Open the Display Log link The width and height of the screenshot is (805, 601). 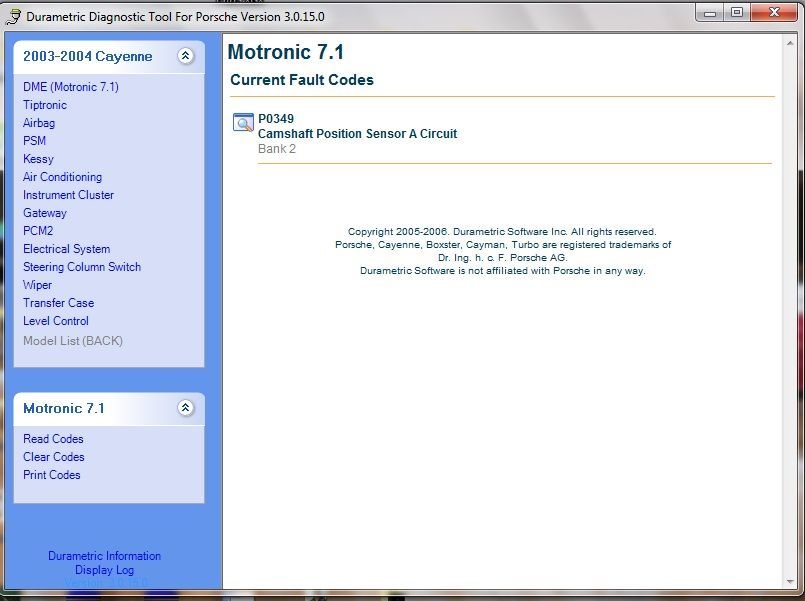104,570
